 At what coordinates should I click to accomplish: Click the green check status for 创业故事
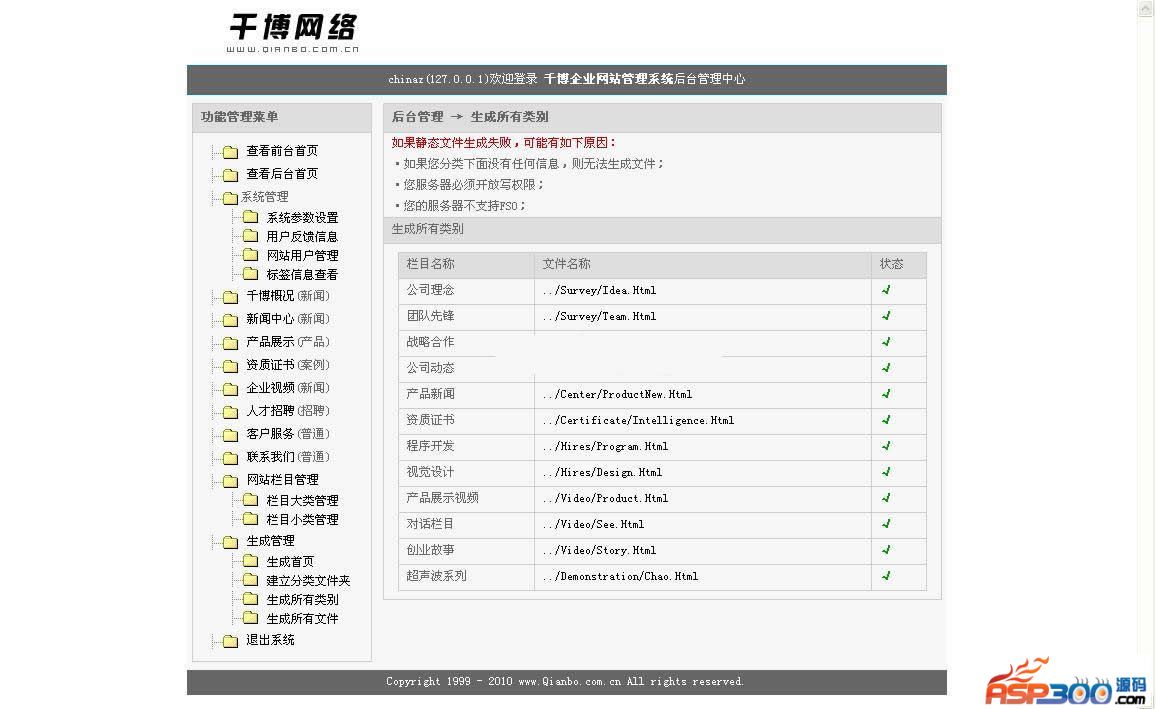point(886,550)
